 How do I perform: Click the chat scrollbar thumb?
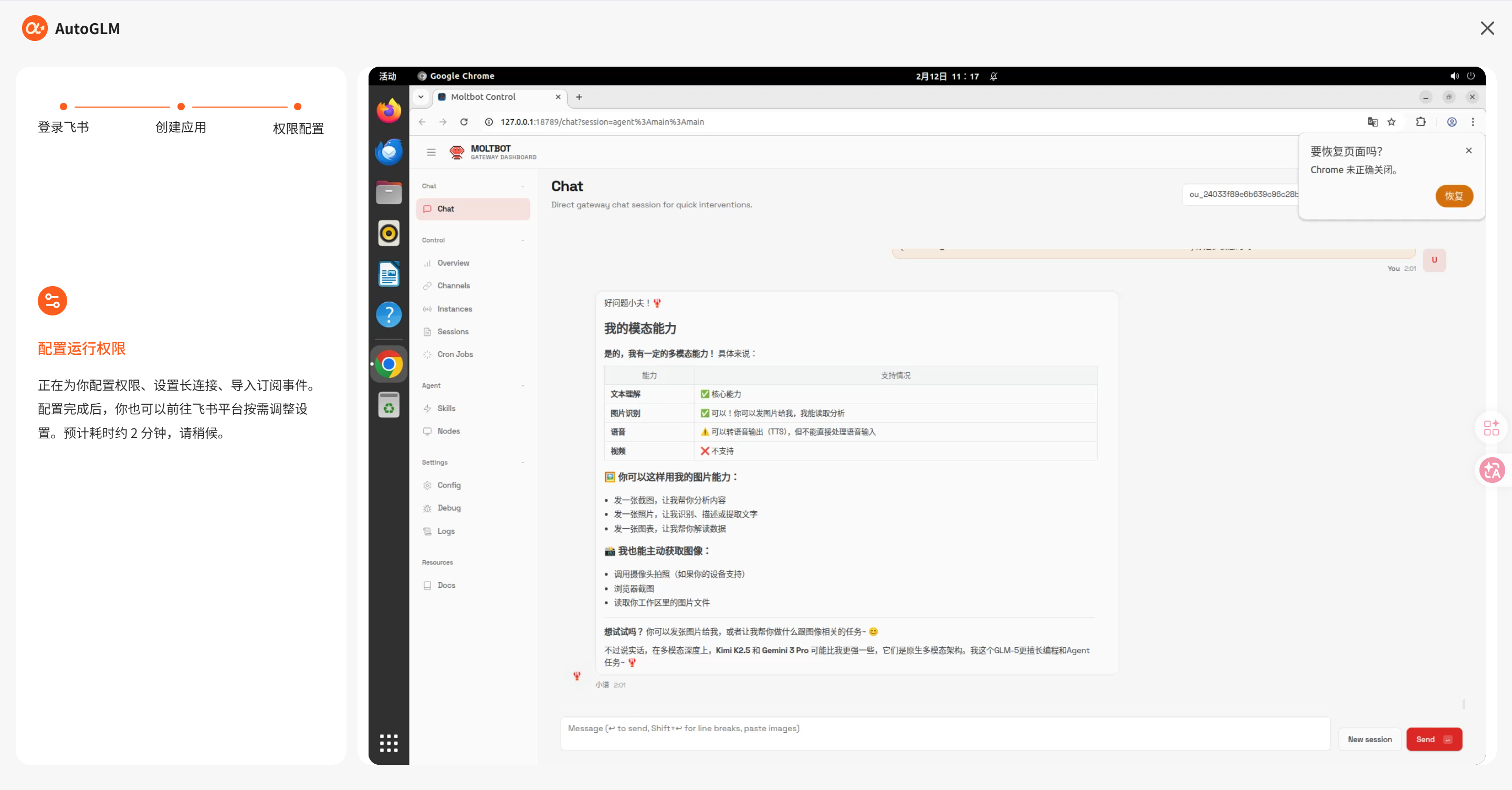coord(1463,704)
